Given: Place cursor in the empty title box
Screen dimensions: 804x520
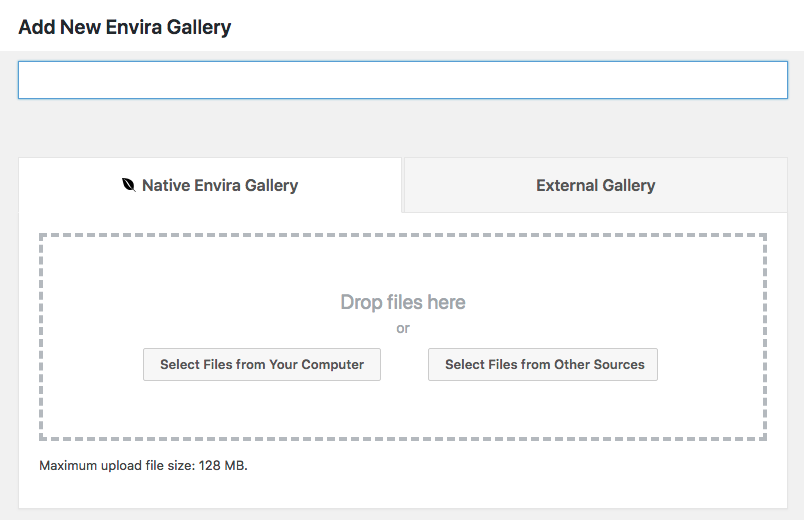Looking at the screenshot, I should click(403, 80).
